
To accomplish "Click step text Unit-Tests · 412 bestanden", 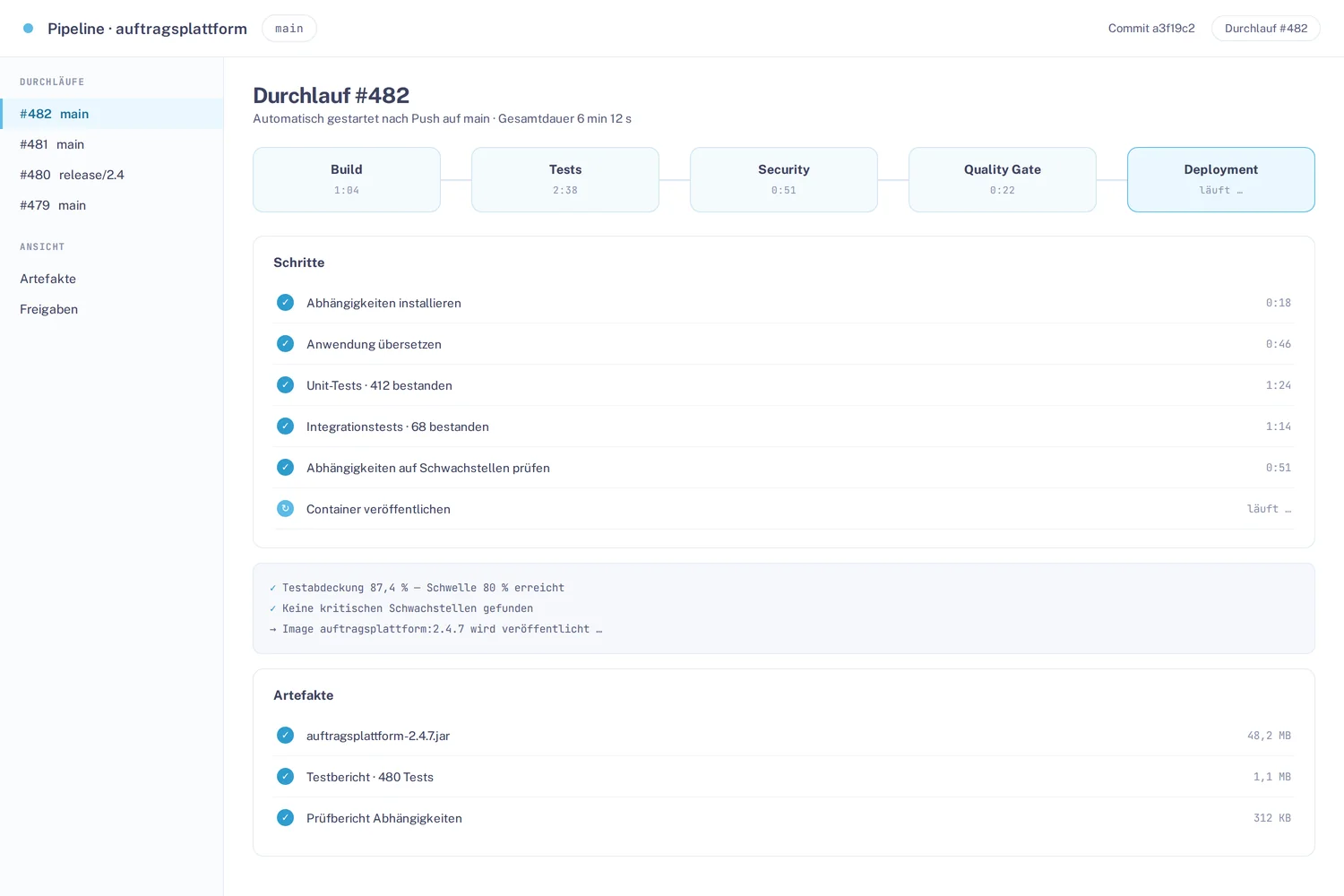I will 379,385.
